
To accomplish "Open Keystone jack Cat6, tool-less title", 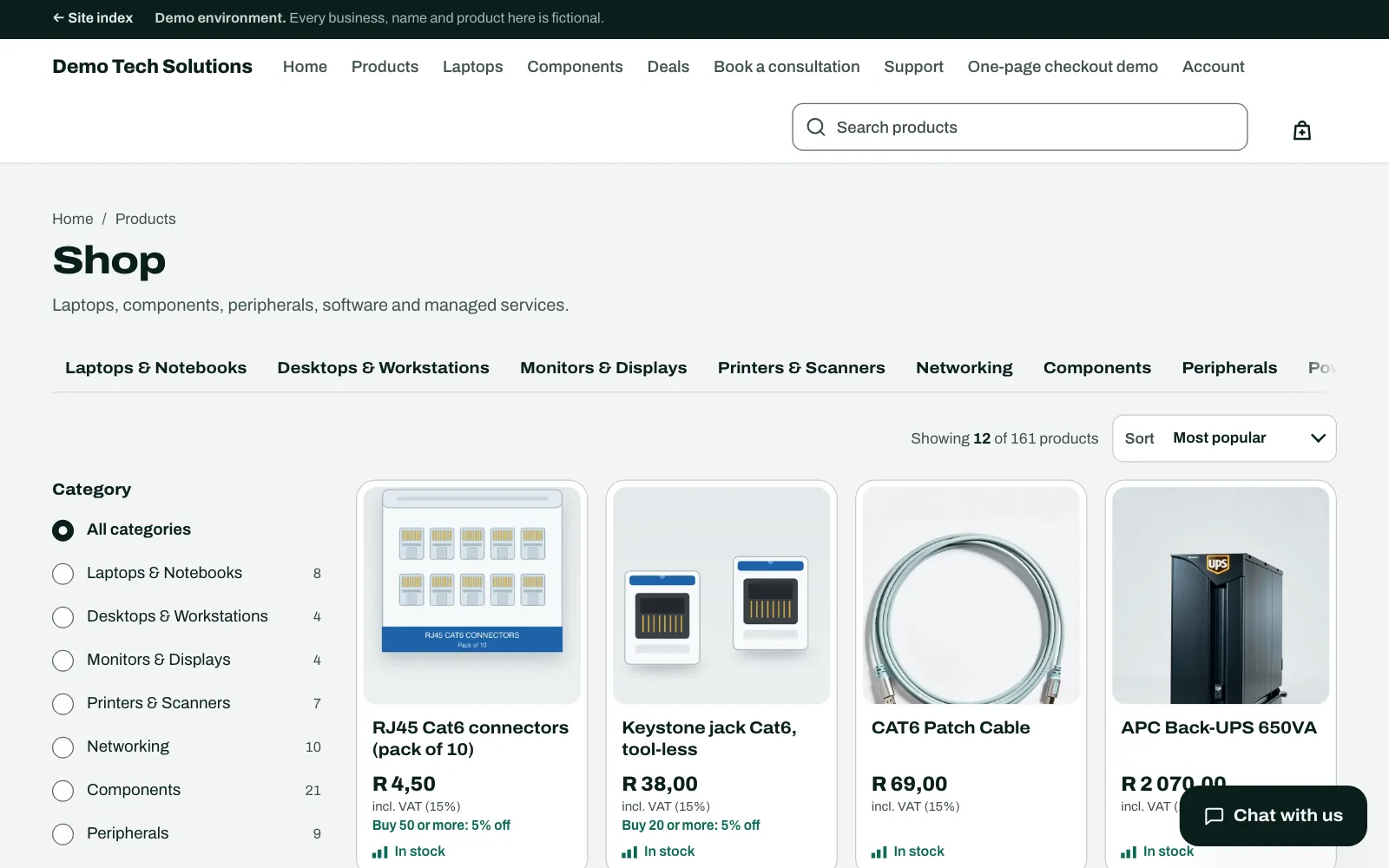I will [709, 739].
